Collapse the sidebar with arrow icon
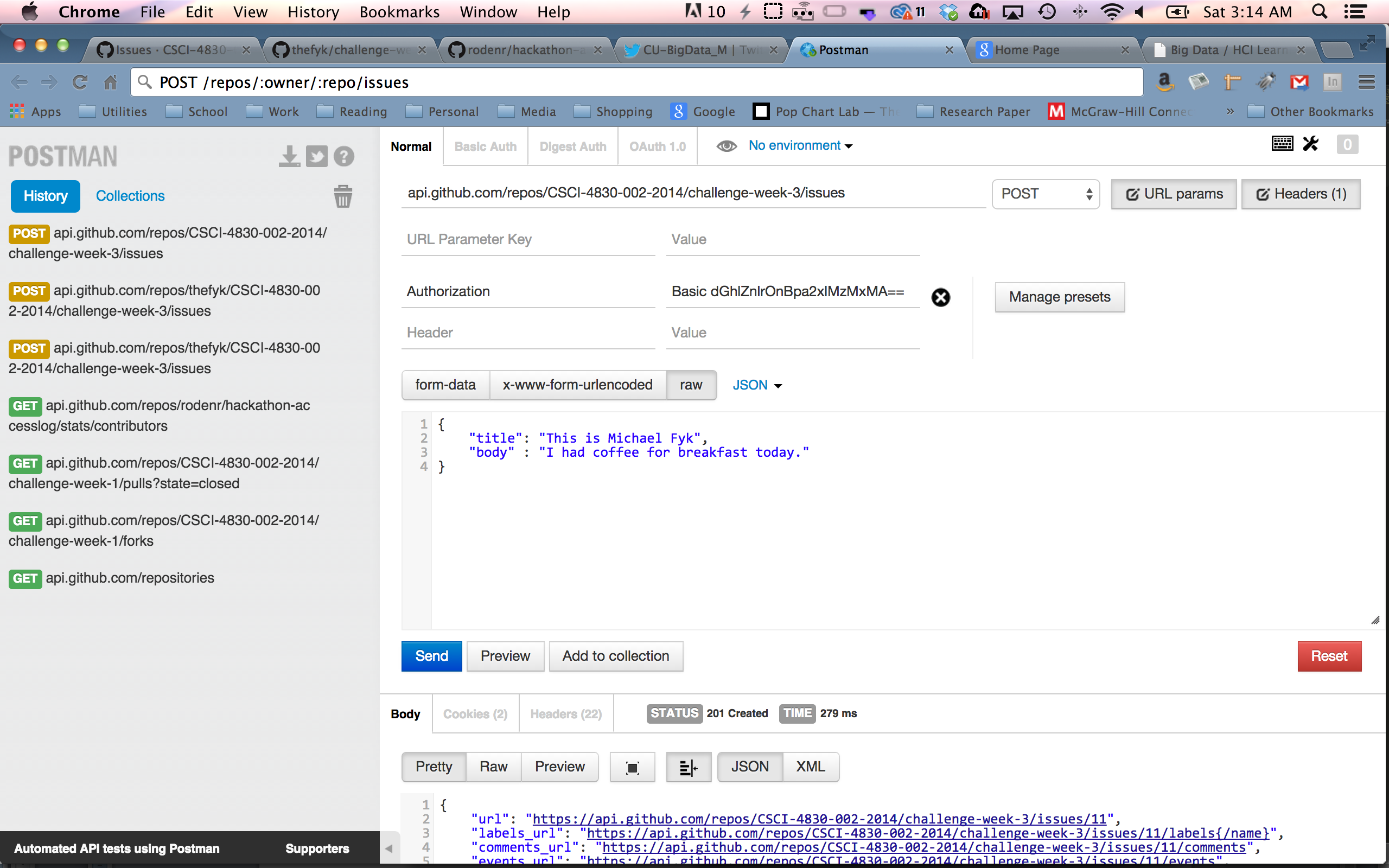This screenshot has width=1389, height=868. coord(388,848)
